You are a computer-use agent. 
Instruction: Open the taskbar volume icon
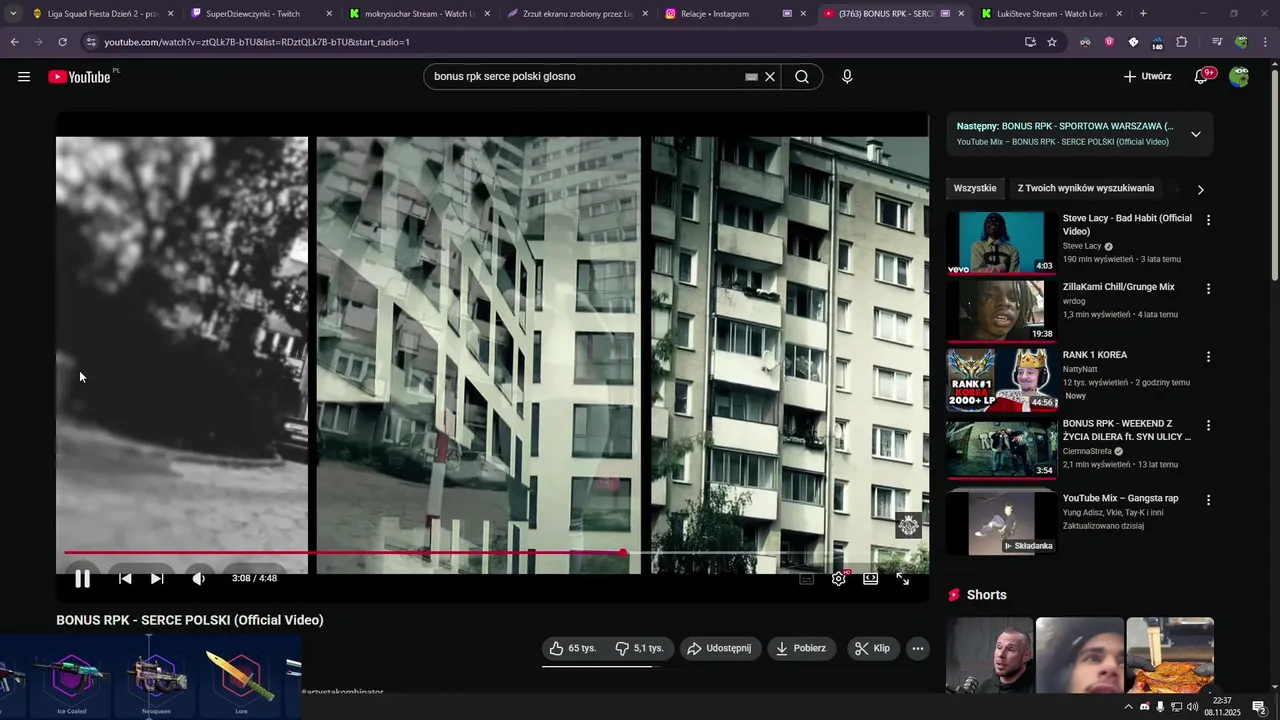tap(1192, 707)
